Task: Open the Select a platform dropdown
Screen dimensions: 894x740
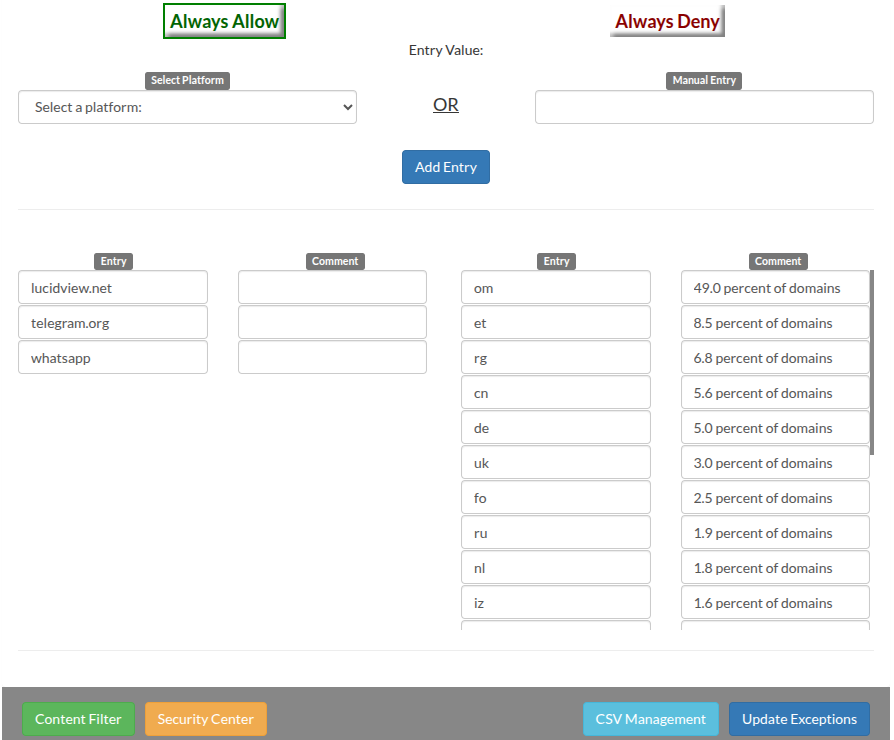Action: click(187, 107)
